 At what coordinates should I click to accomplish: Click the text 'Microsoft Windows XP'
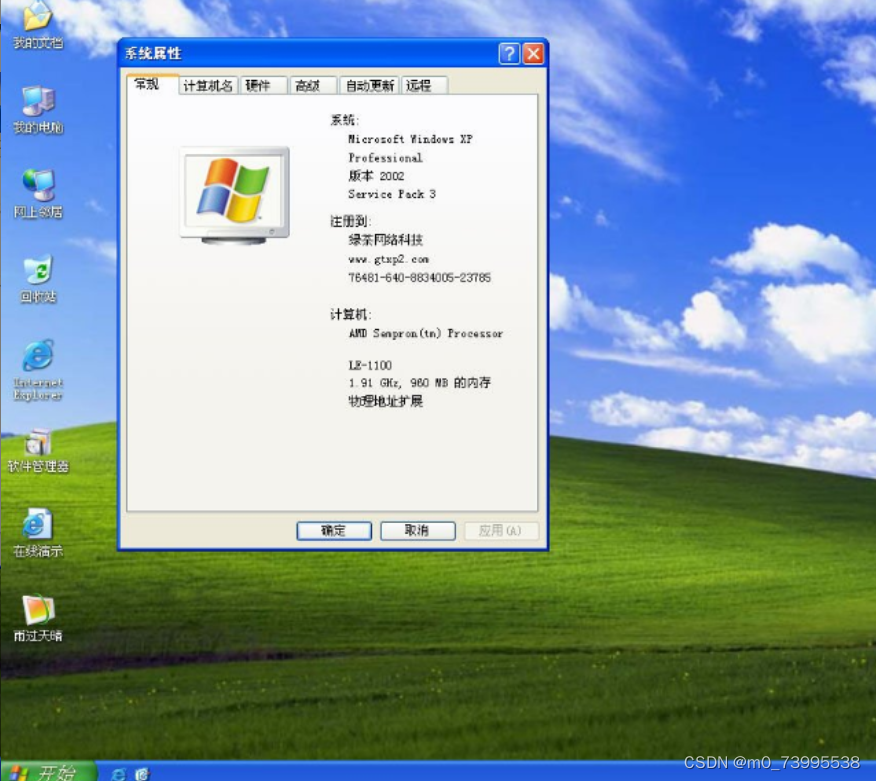(410, 139)
